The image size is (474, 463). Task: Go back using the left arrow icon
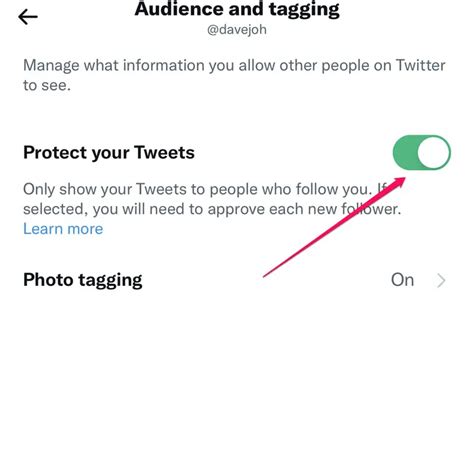(x=28, y=17)
